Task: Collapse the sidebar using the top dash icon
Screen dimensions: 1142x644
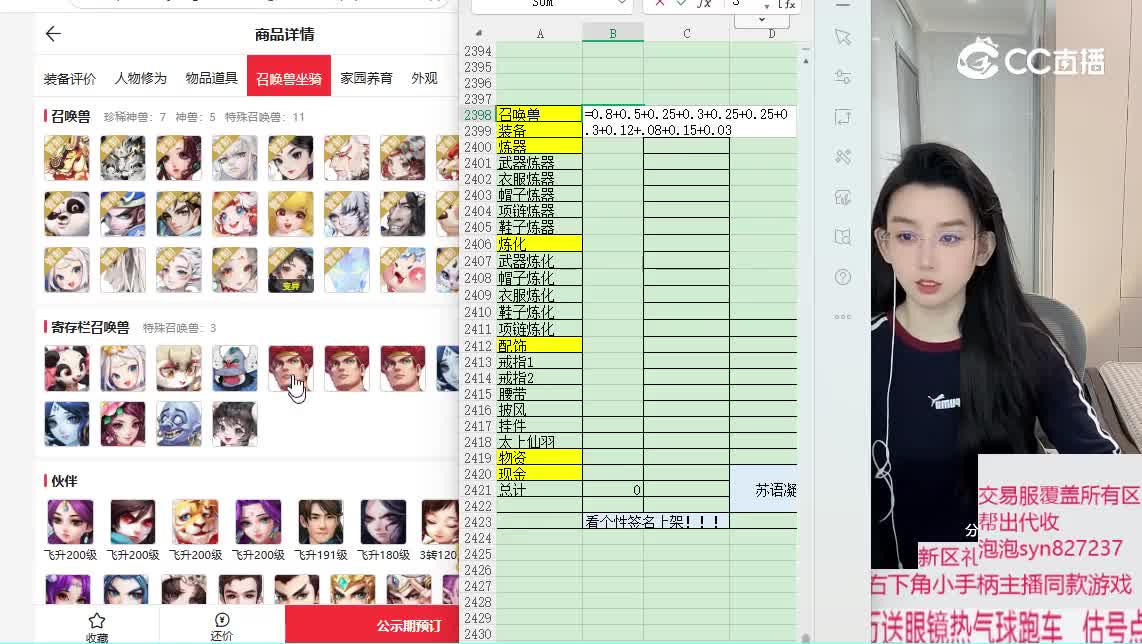Action: [843, 4]
